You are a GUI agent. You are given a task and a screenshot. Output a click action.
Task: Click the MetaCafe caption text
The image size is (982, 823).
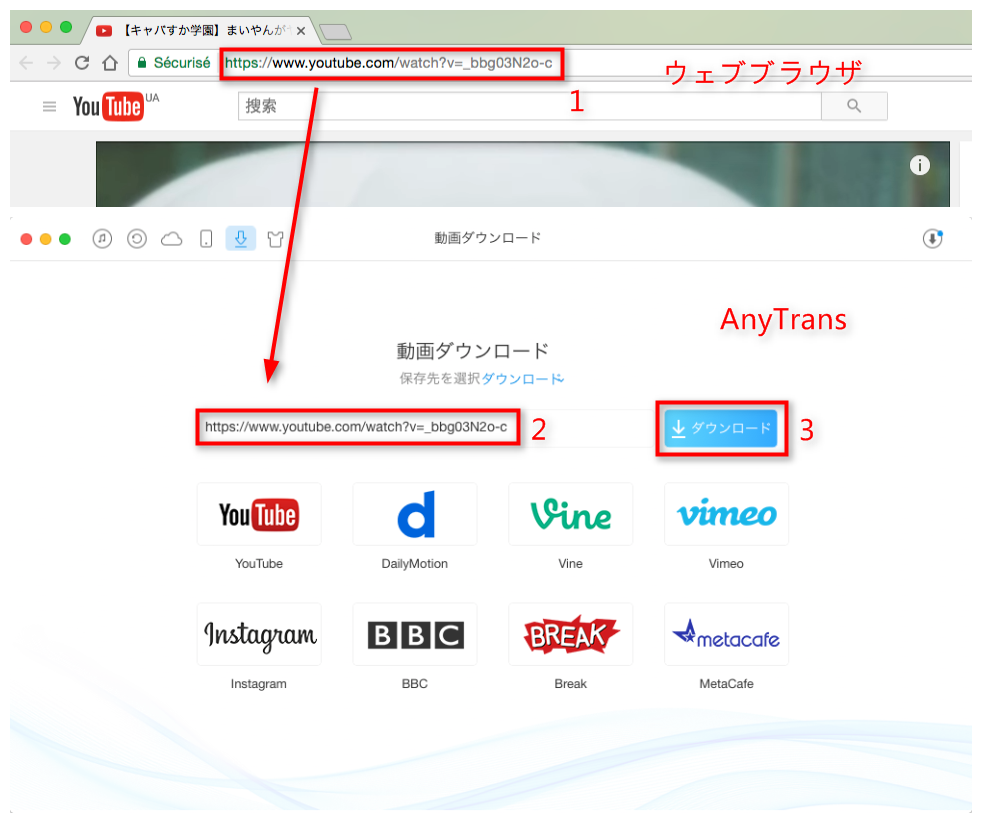point(726,684)
